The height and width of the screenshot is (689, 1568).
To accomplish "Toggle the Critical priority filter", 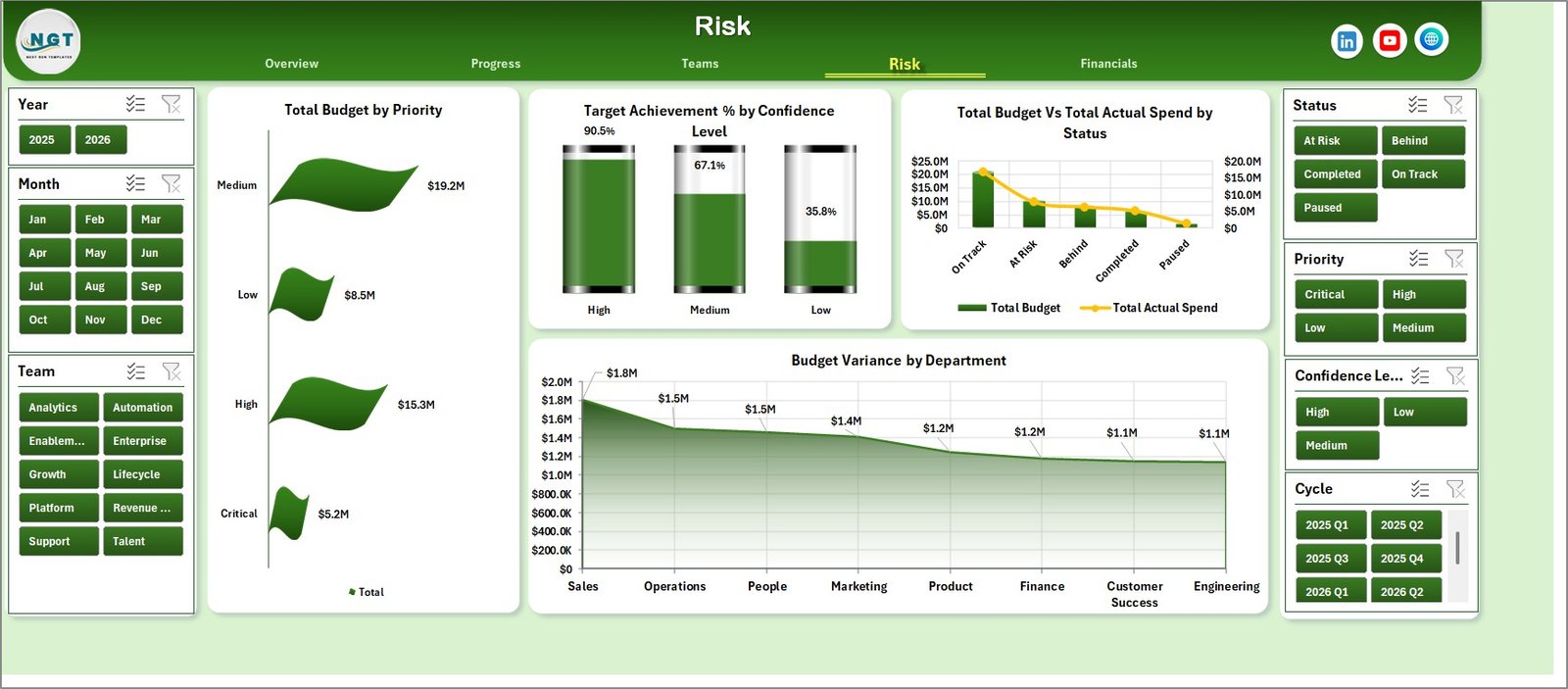I will pyautogui.click(x=1336, y=295).
